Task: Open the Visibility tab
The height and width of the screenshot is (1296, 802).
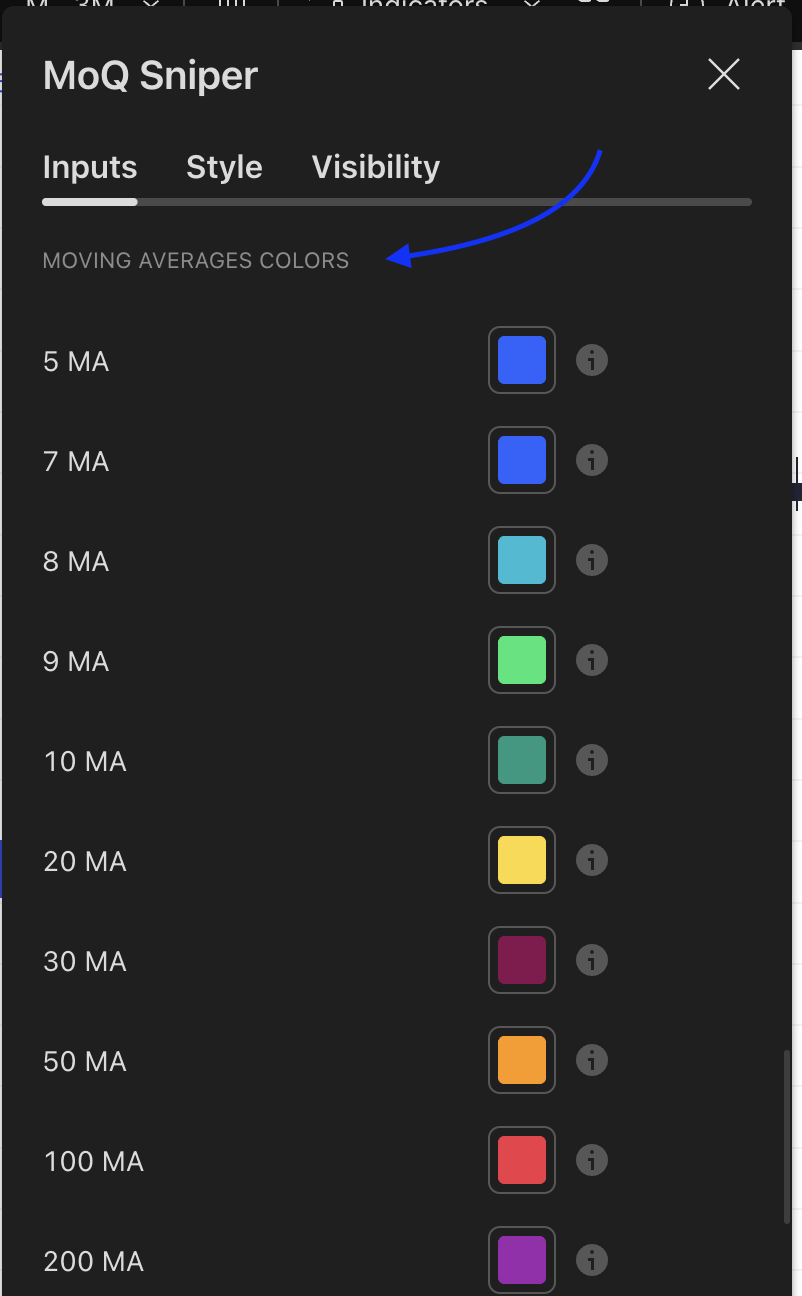Action: (x=375, y=167)
